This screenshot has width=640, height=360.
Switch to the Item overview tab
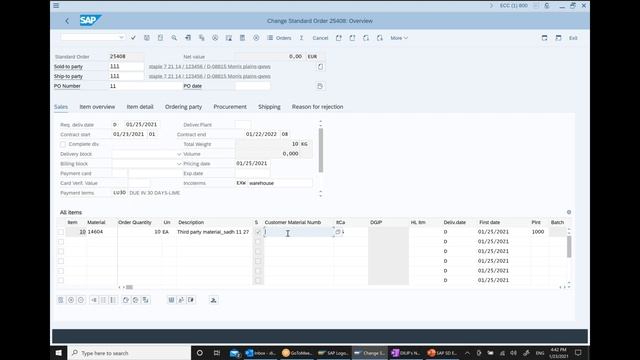pos(97,107)
